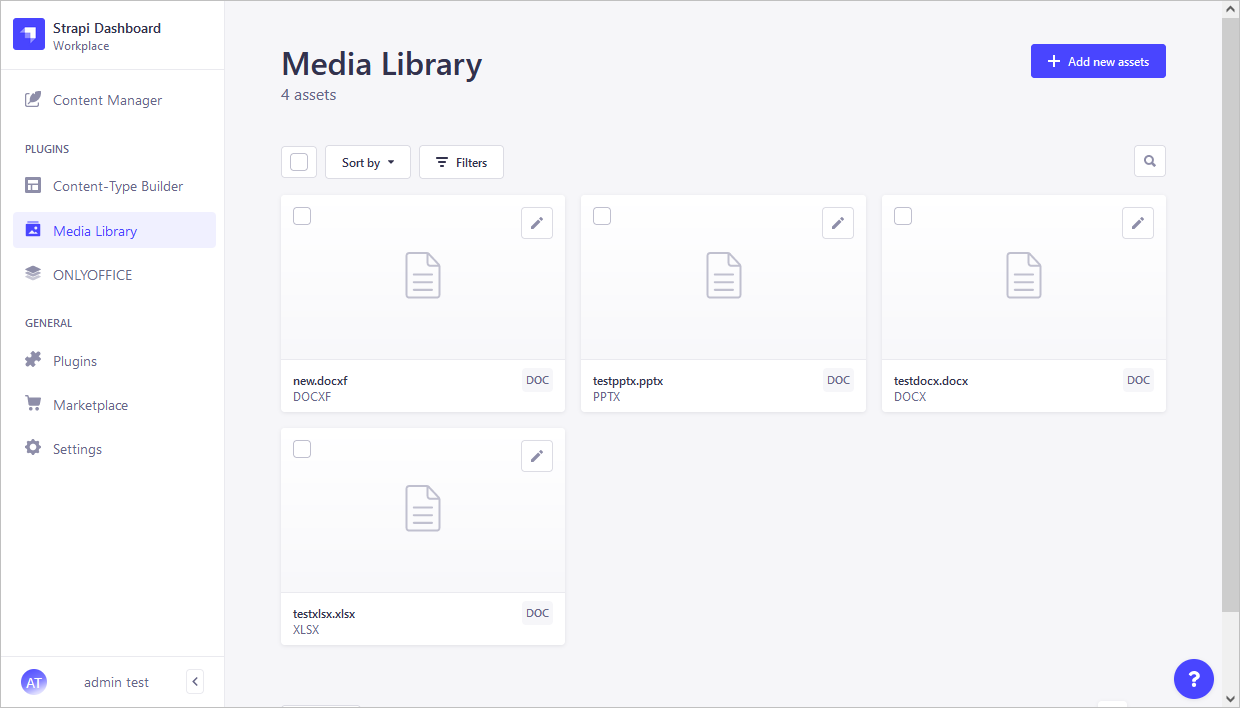Open the ONLYOFFICE plugin

pos(33,274)
